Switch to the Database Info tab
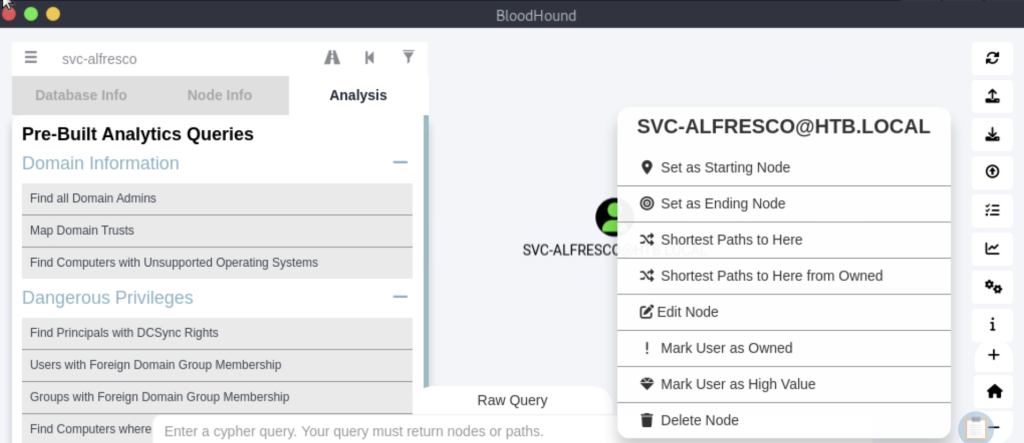 [x=81, y=95]
